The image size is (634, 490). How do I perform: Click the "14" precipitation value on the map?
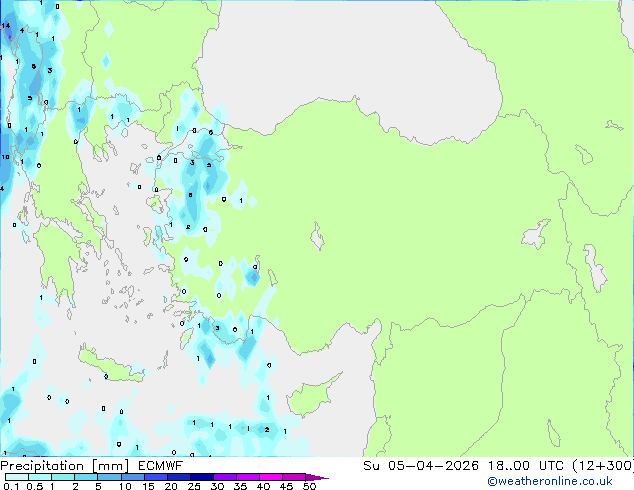pos(6,25)
